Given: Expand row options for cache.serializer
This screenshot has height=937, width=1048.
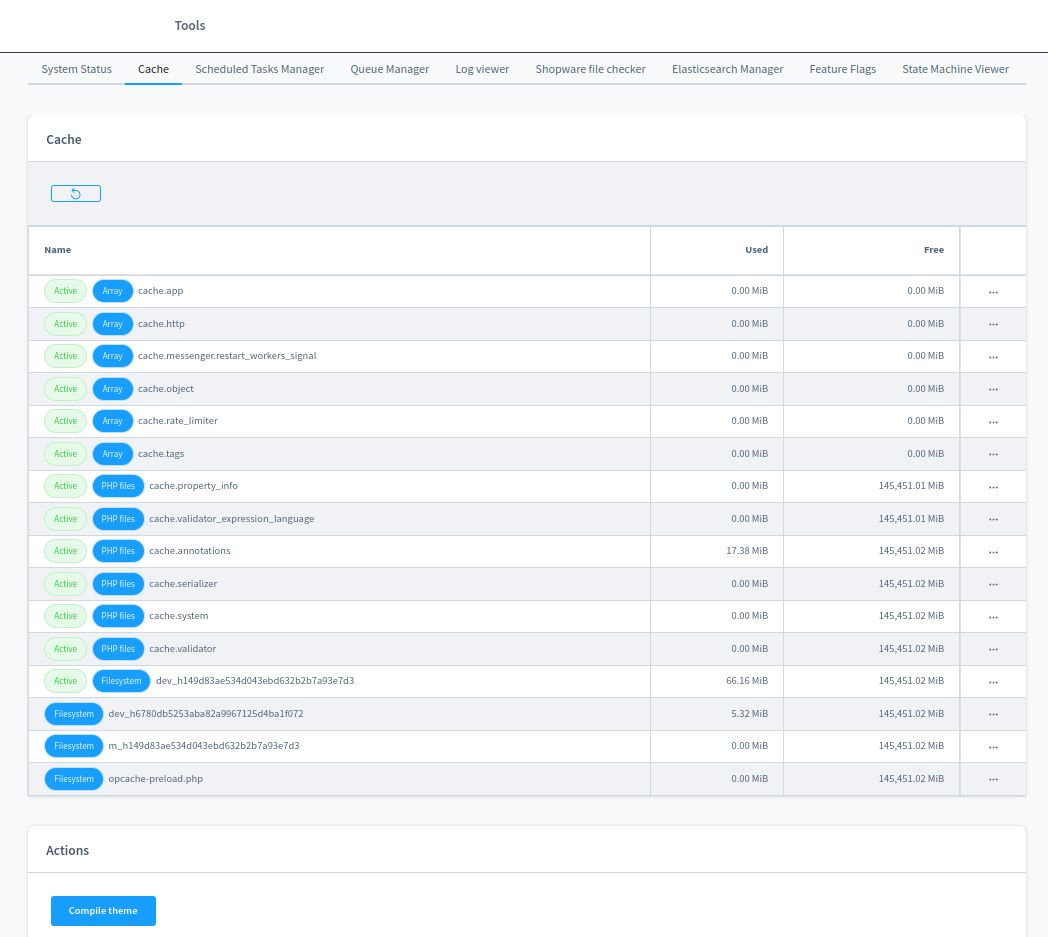Looking at the screenshot, I should click(993, 584).
